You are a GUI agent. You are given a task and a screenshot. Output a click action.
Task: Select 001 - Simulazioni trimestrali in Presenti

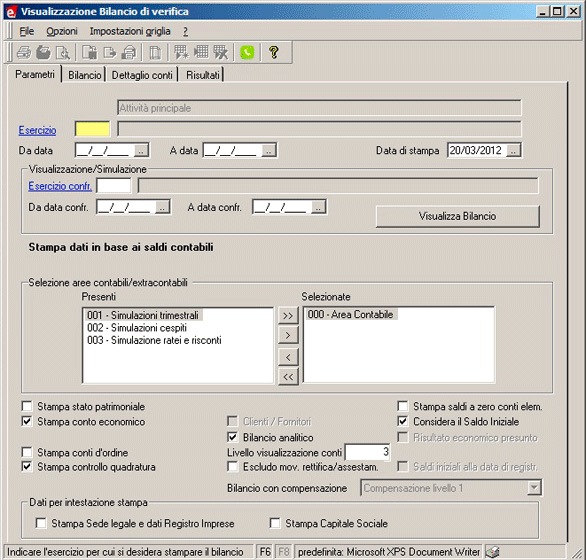click(x=143, y=315)
